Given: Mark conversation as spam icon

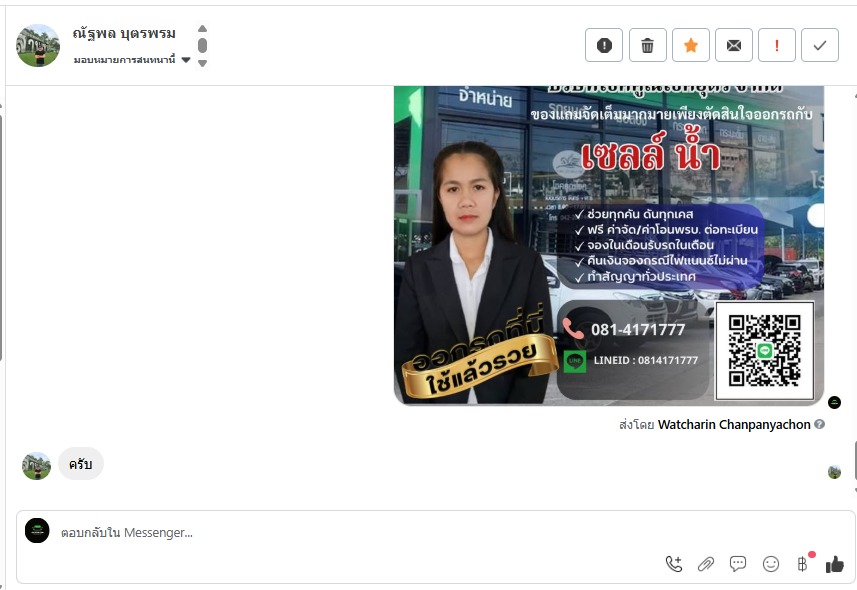Looking at the screenshot, I should 604,45.
